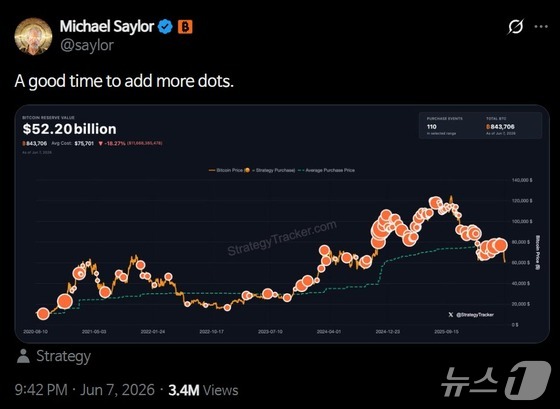Click the first purchase dot at 2020-08-10
Screen dimensions: 560x409
click(43, 314)
